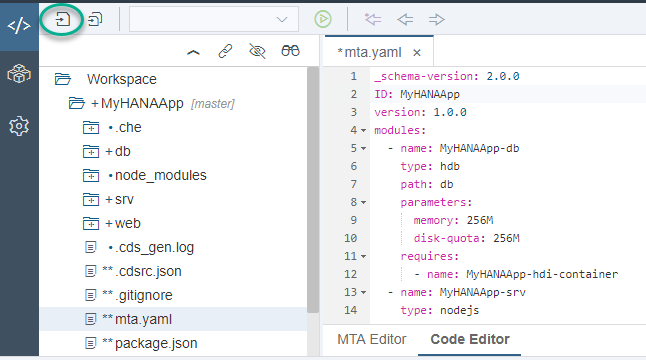Click the .che folder icon
The height and width of the screenshot is (360, 646).
tap(91, 128)
